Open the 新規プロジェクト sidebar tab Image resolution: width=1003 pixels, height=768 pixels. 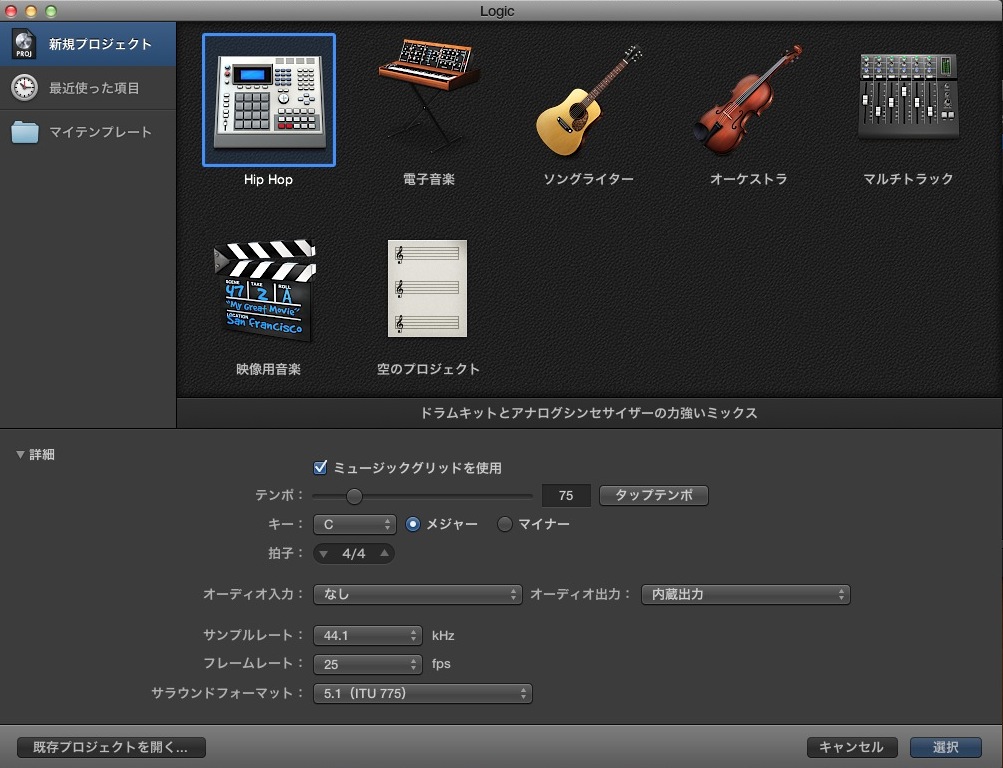pos(88,44)
